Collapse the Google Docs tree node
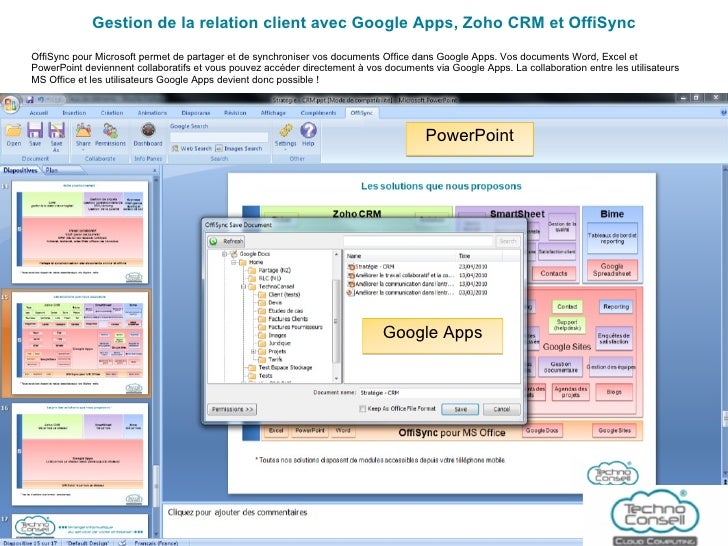The height and width of the screenshot is (546, 728). pyautogui.click(x=225, y=254)
